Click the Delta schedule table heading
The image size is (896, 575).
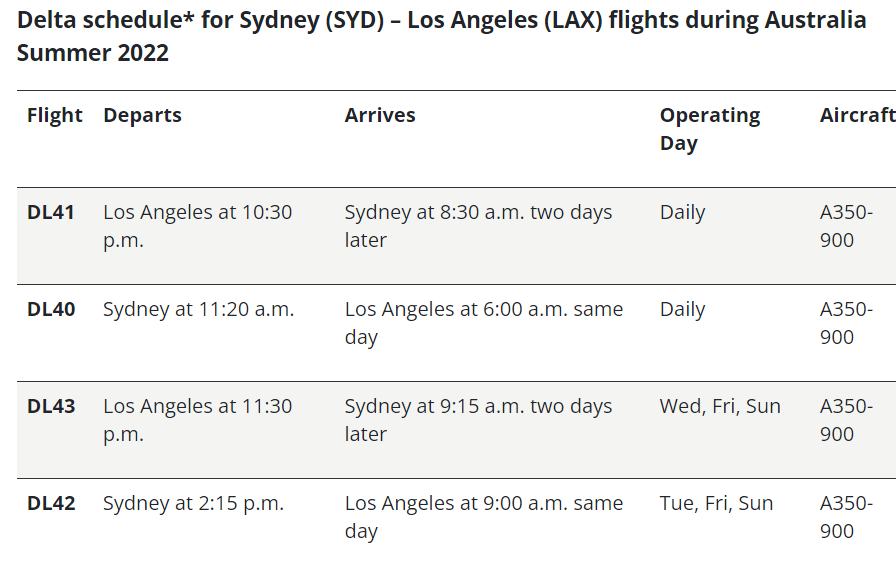(x=441, y=37)
